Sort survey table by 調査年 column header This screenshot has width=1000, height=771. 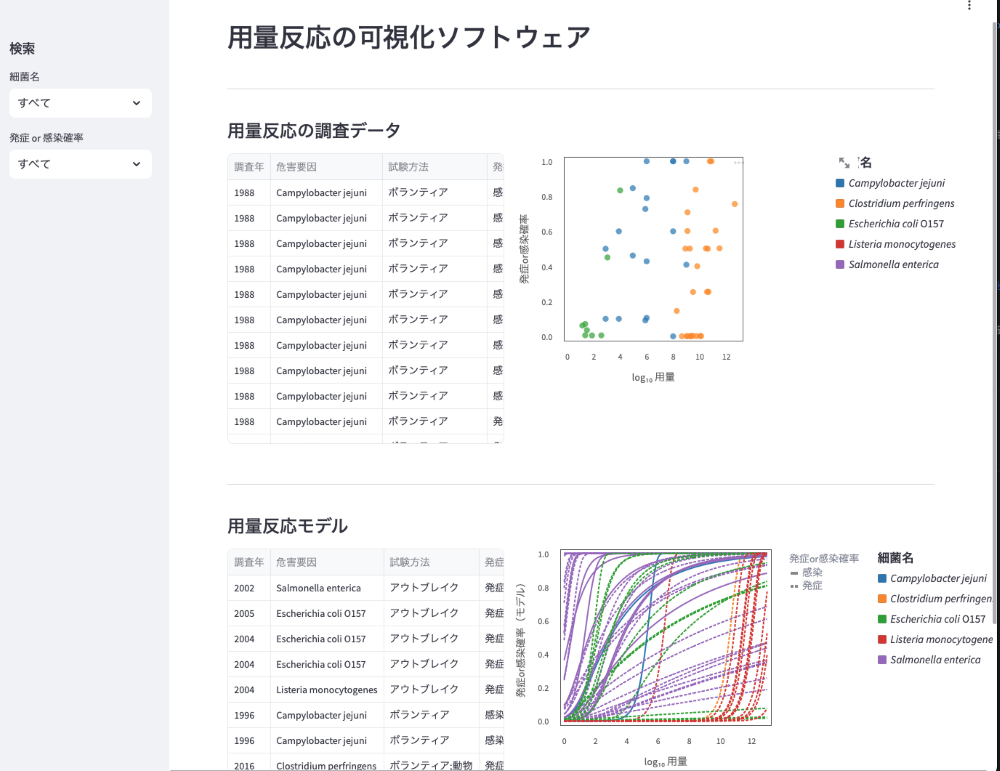249,167
